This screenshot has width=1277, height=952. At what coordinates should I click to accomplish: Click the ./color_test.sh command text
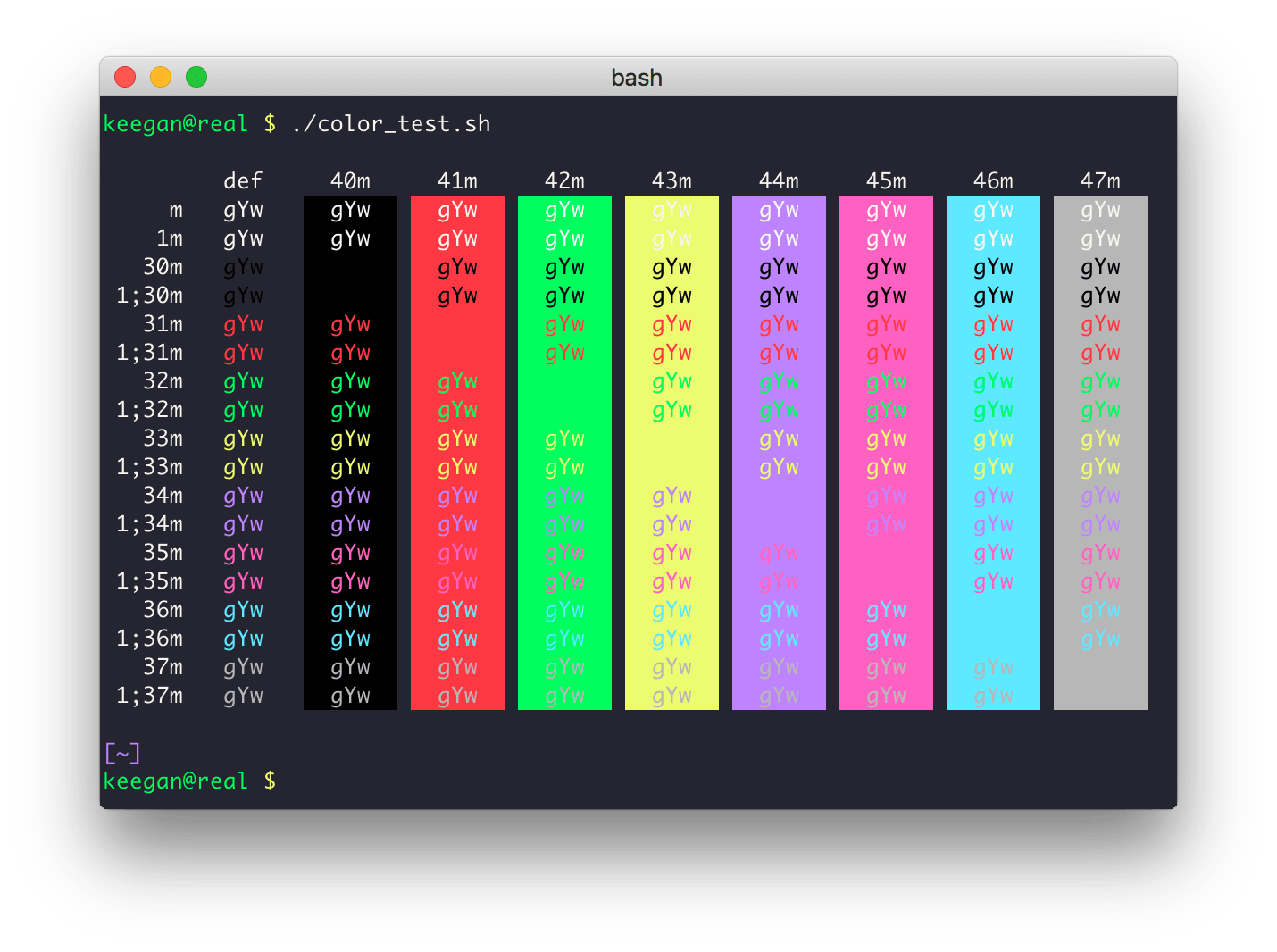point(390,124)
